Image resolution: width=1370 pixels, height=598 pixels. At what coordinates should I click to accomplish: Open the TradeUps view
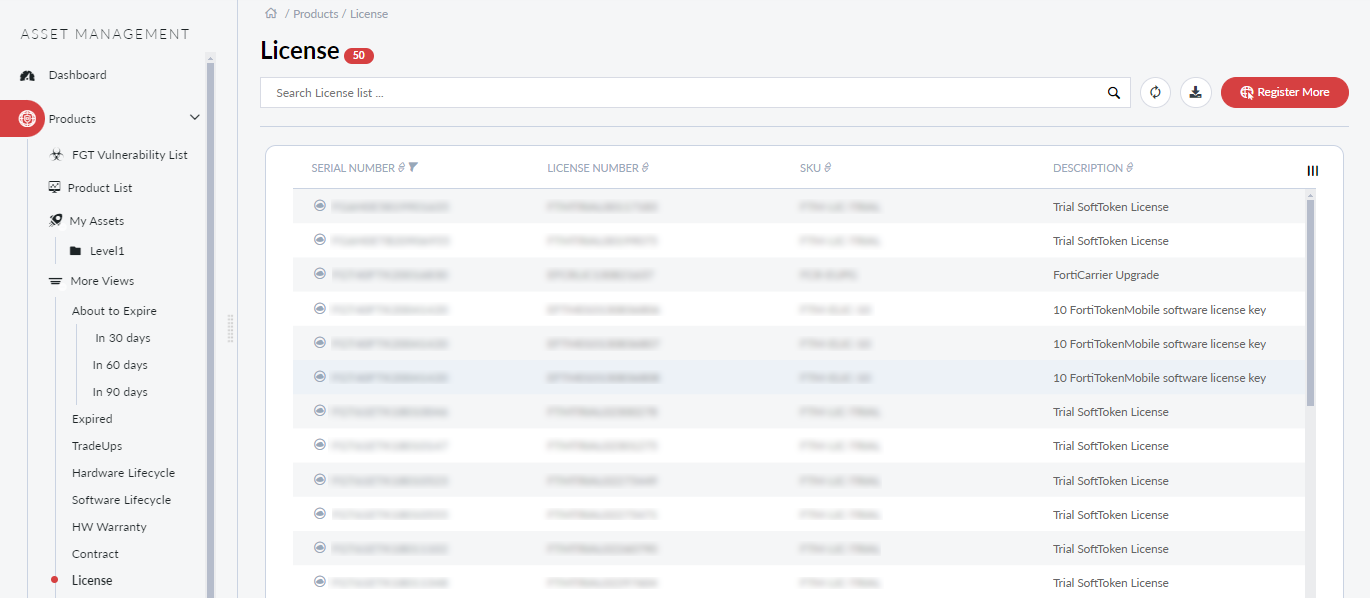97,446
